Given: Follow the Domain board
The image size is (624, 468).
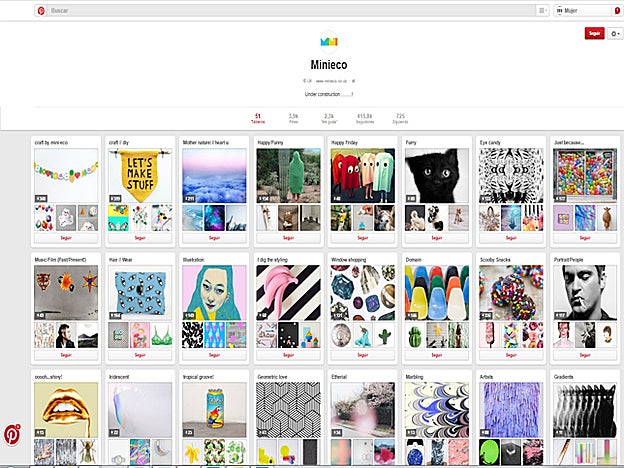Looking at the screenshot, I should pos(437,355).
